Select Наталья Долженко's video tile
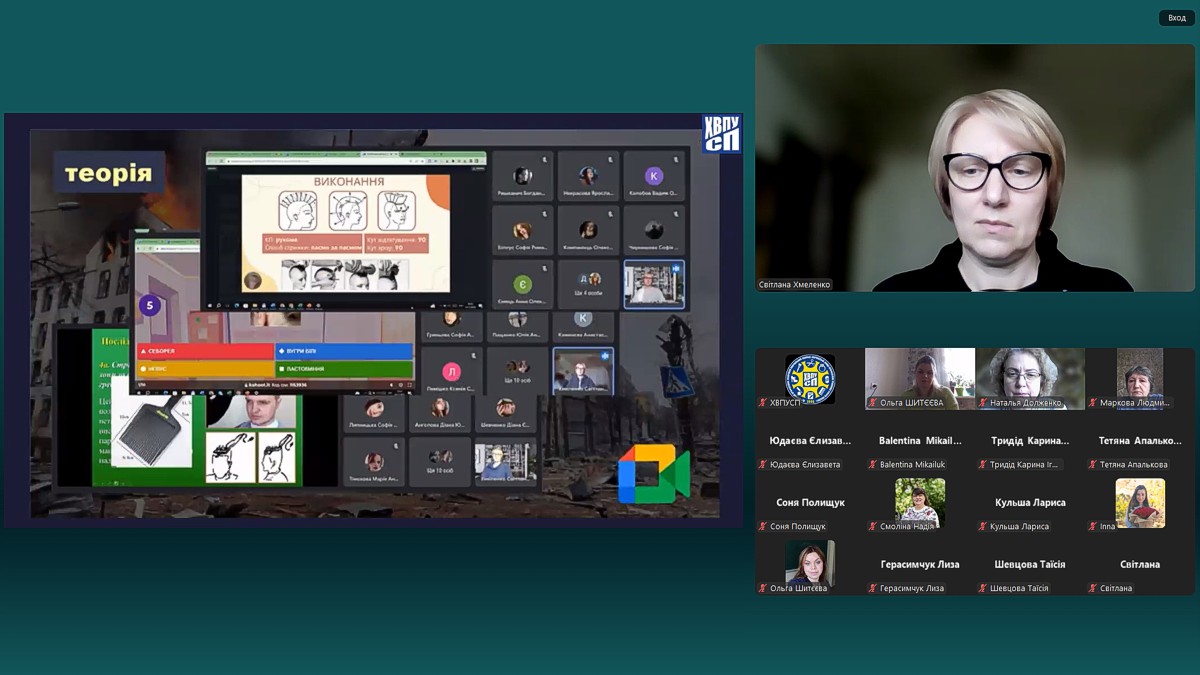 [1030, 378]
